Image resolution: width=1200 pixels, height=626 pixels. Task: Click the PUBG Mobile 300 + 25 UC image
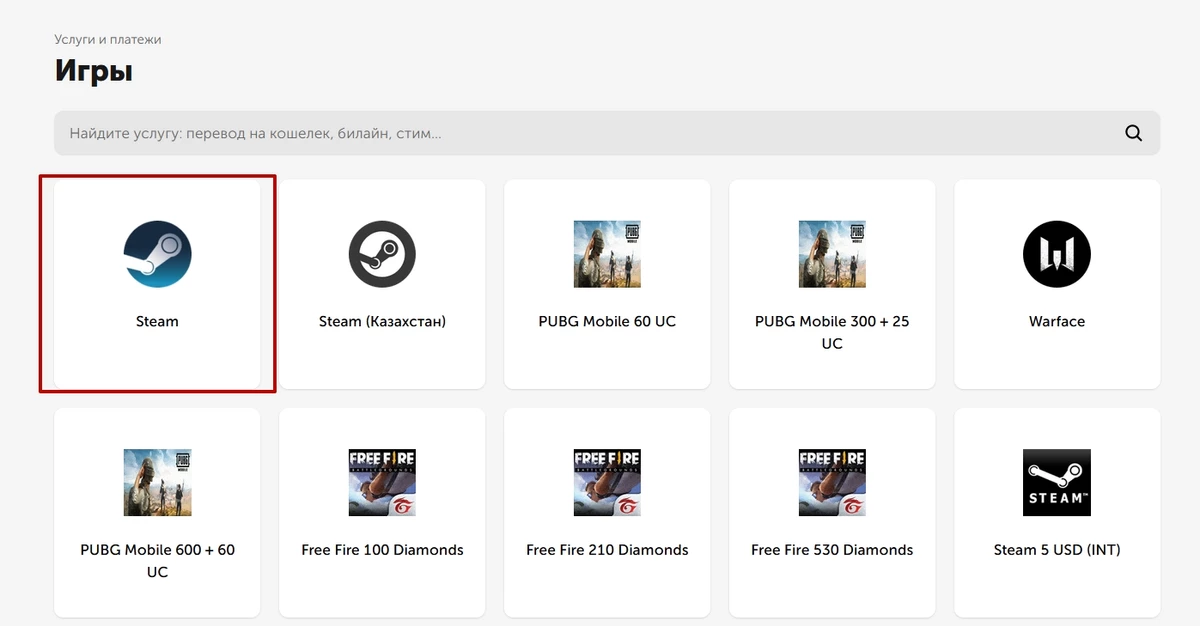[832, 254]
